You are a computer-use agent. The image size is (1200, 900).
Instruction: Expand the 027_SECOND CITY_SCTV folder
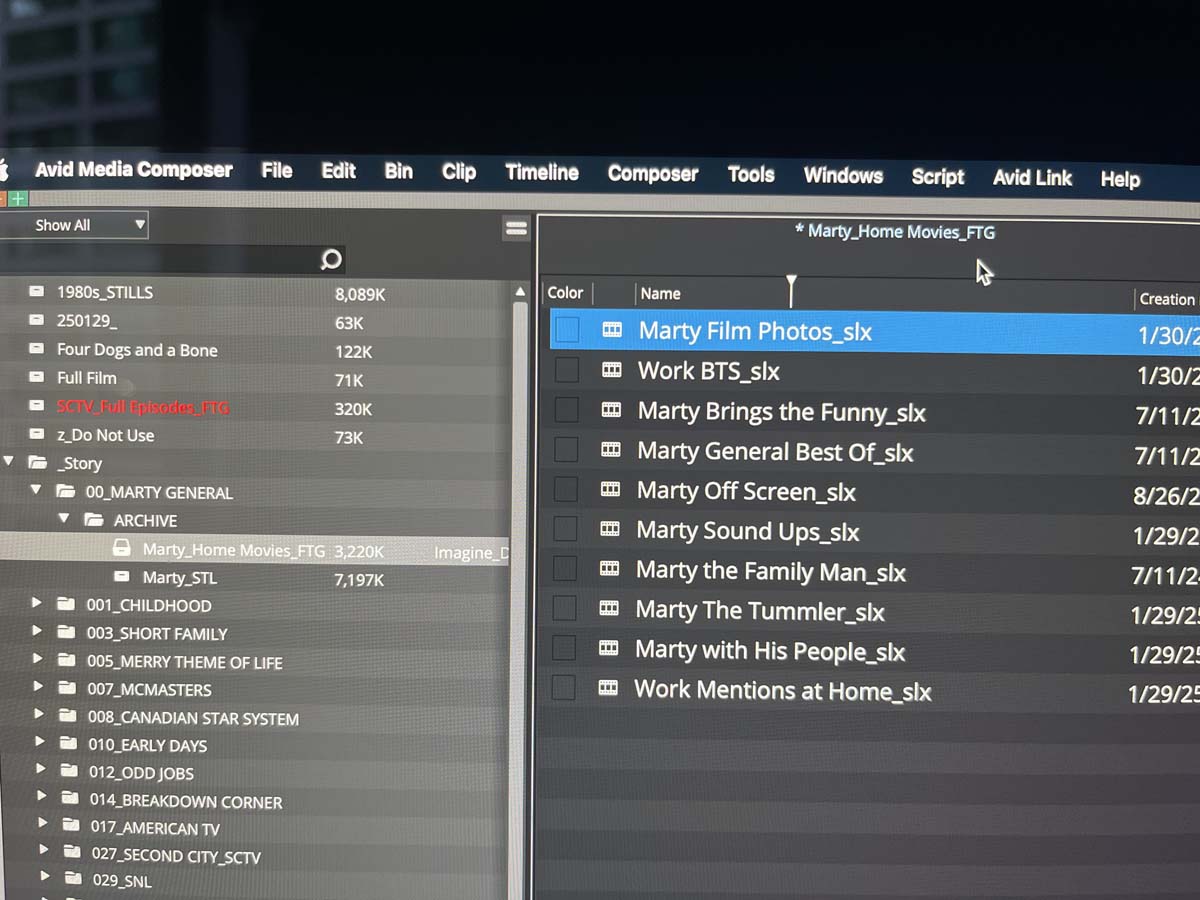pyautogui.click(x=45, y=850)
